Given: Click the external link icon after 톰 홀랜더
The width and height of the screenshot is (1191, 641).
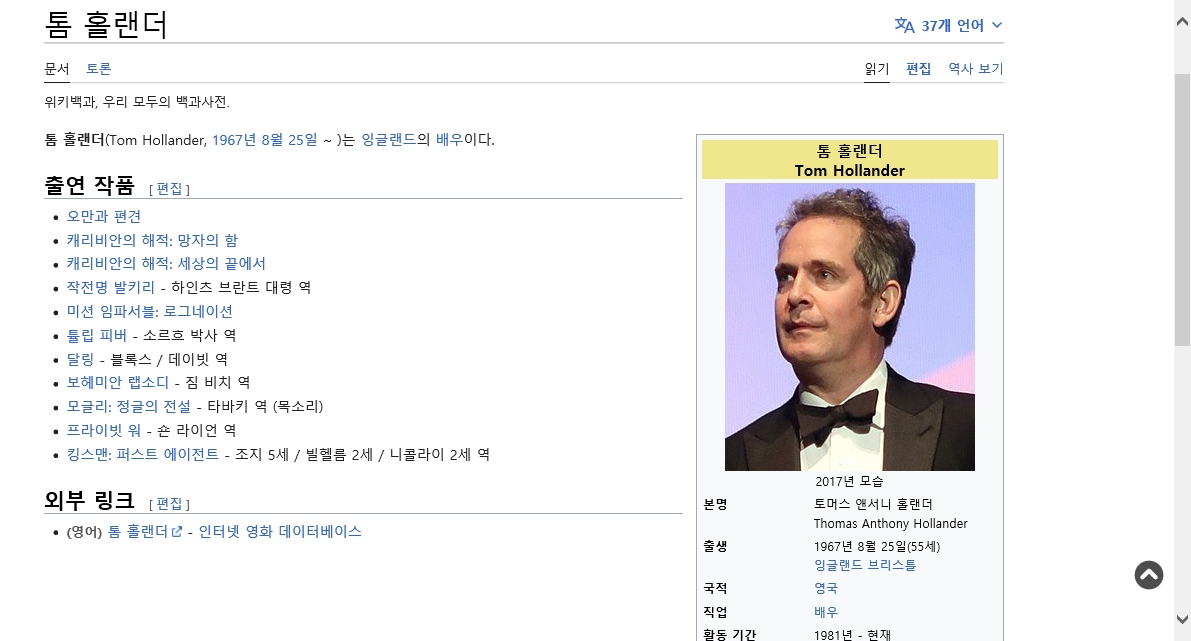Looking at the screenshot, I should tap(177, 532).
